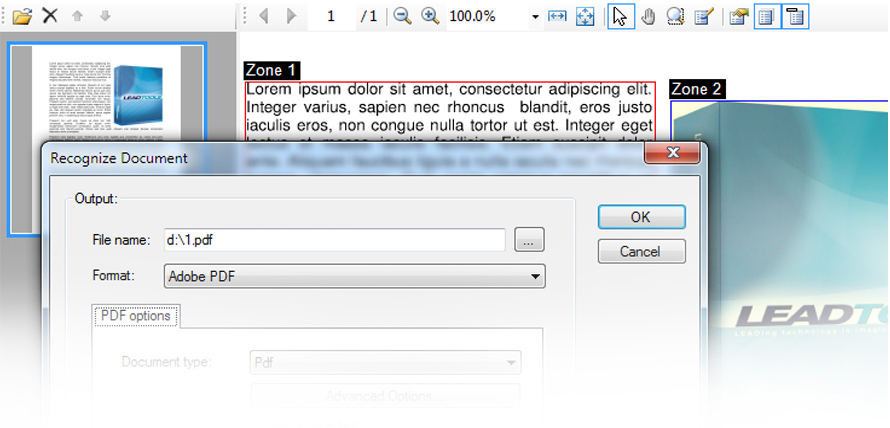Click the browse ellipsis button
Viewport: 890px width, 428px height.
(529, 240)
